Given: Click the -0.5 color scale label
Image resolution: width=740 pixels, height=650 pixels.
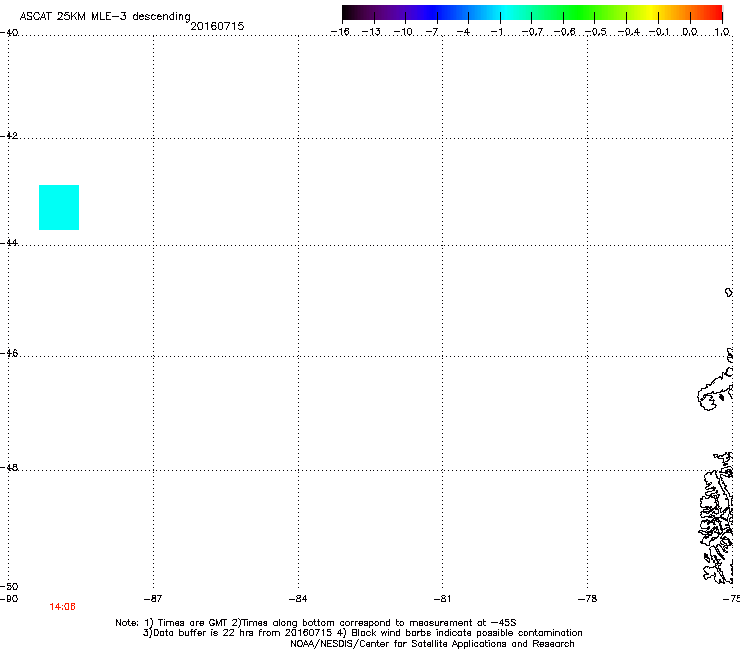Looking at the screenshot, I should 596,32.
